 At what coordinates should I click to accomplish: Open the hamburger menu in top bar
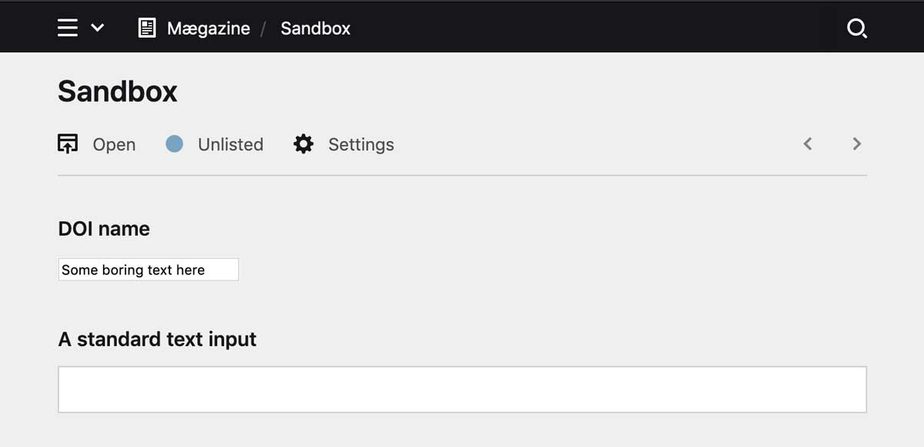point(68,28)
